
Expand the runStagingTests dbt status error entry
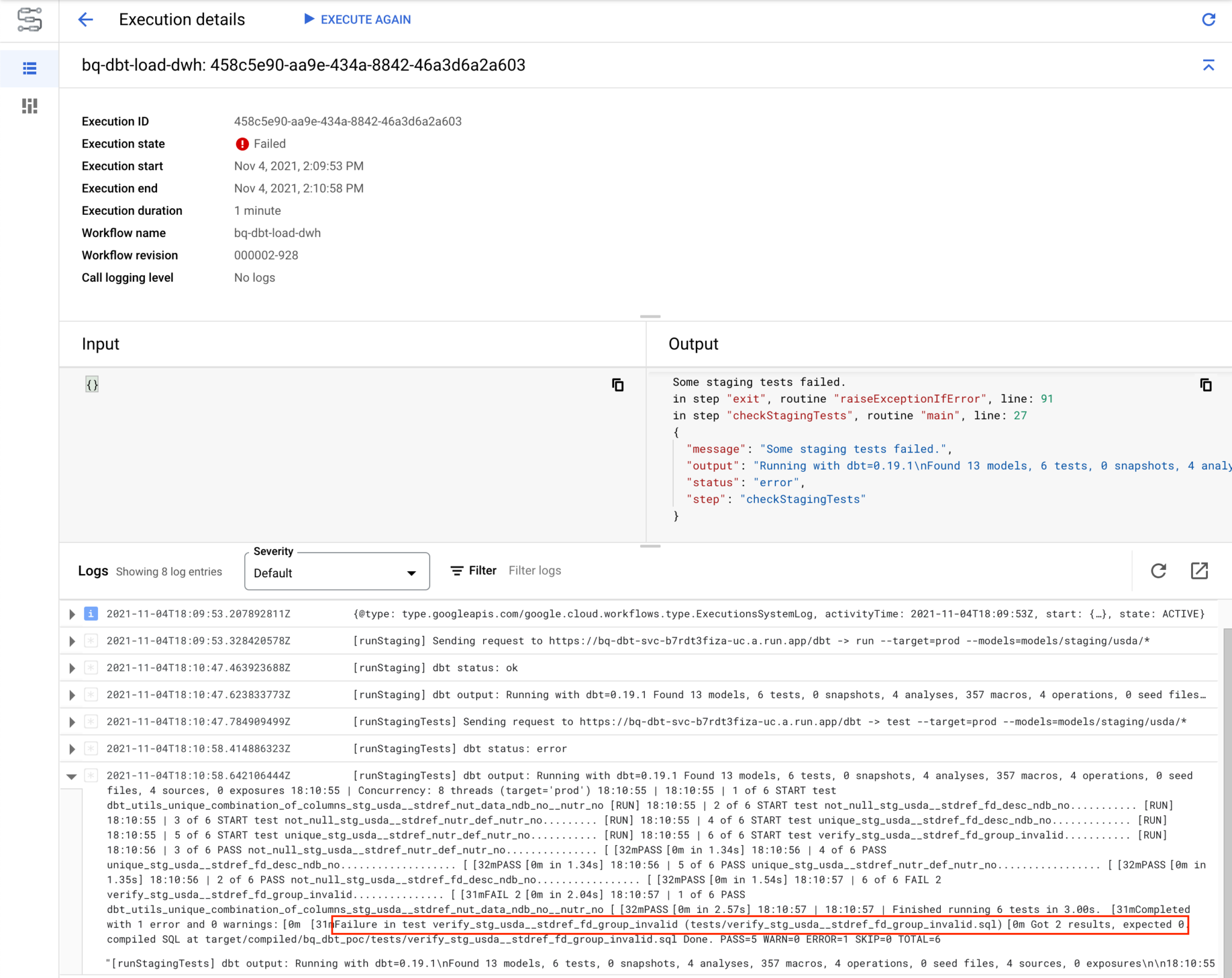[72, 749]
